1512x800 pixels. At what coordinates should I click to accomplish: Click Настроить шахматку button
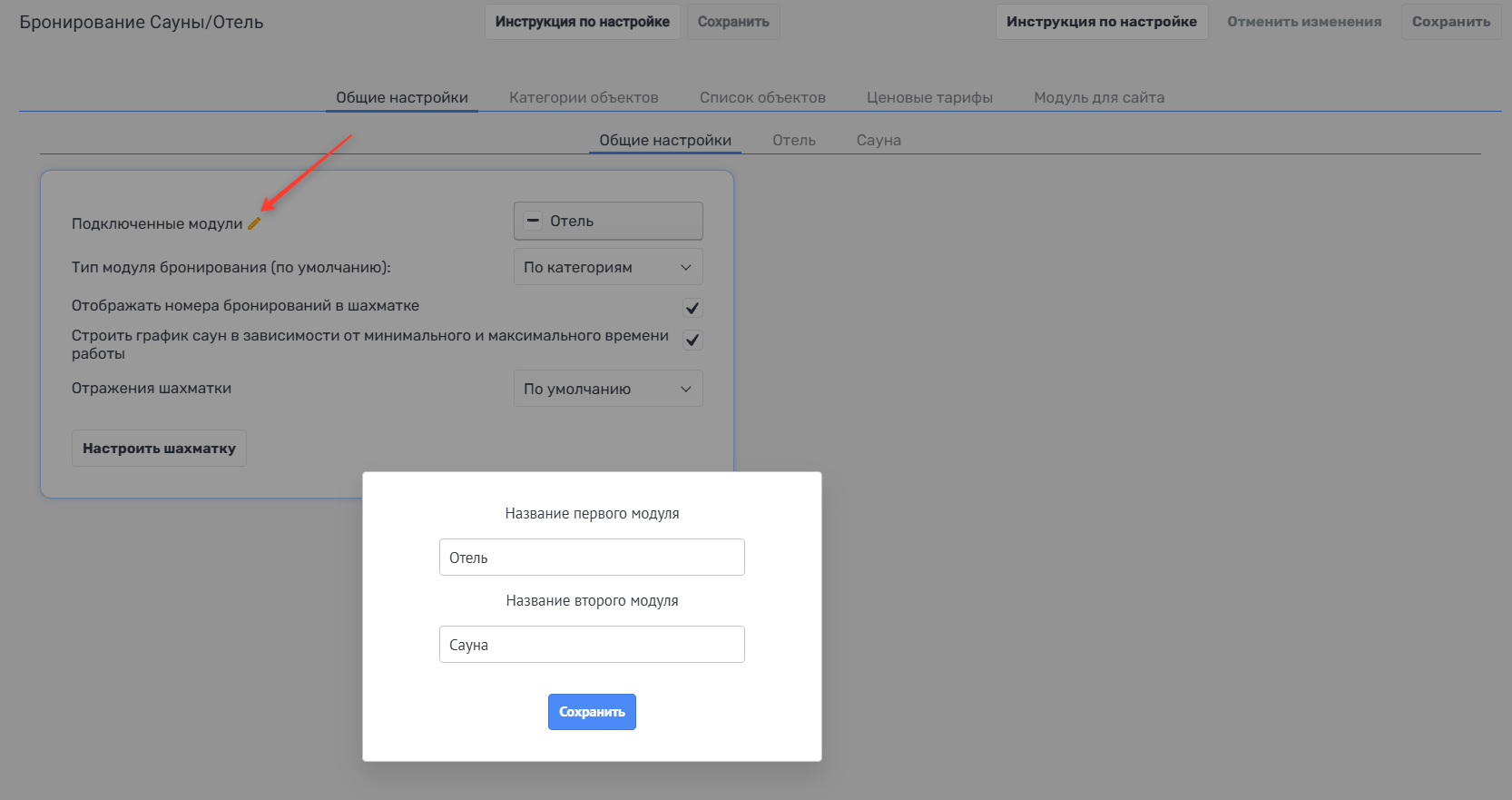point(159,449)
